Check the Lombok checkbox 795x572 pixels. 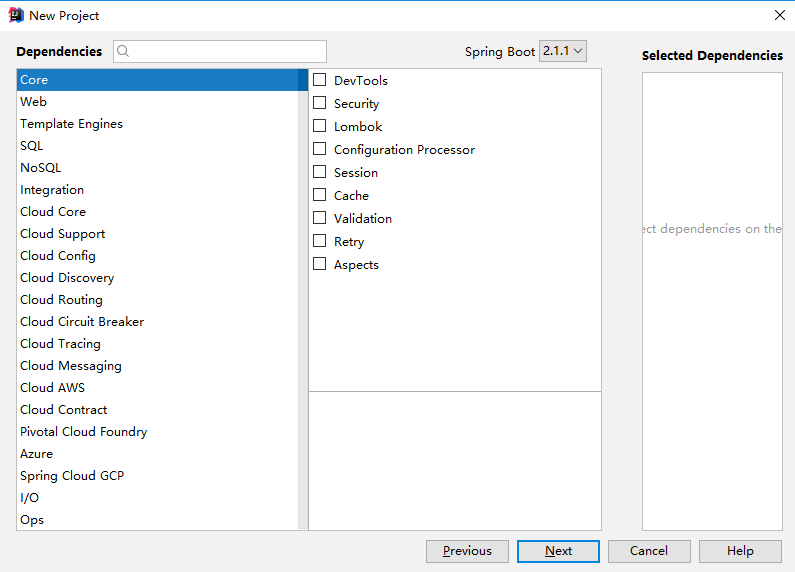pyautogui.click(x=319, y=125)
